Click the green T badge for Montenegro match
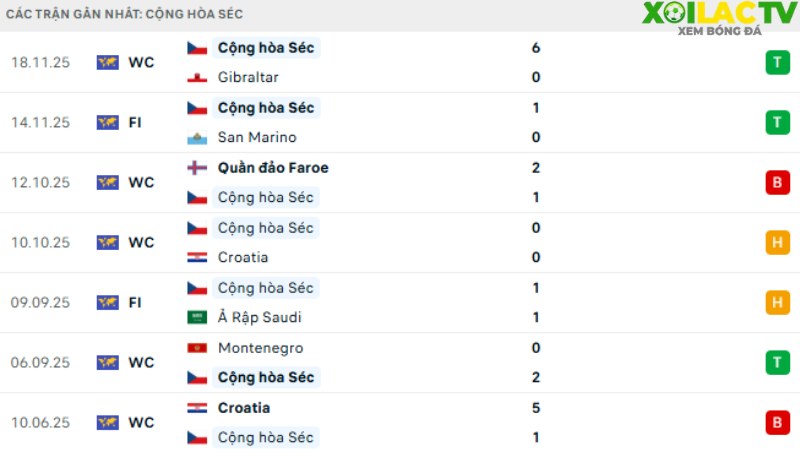This screenshot has height=450, width=800. (777, 363)
